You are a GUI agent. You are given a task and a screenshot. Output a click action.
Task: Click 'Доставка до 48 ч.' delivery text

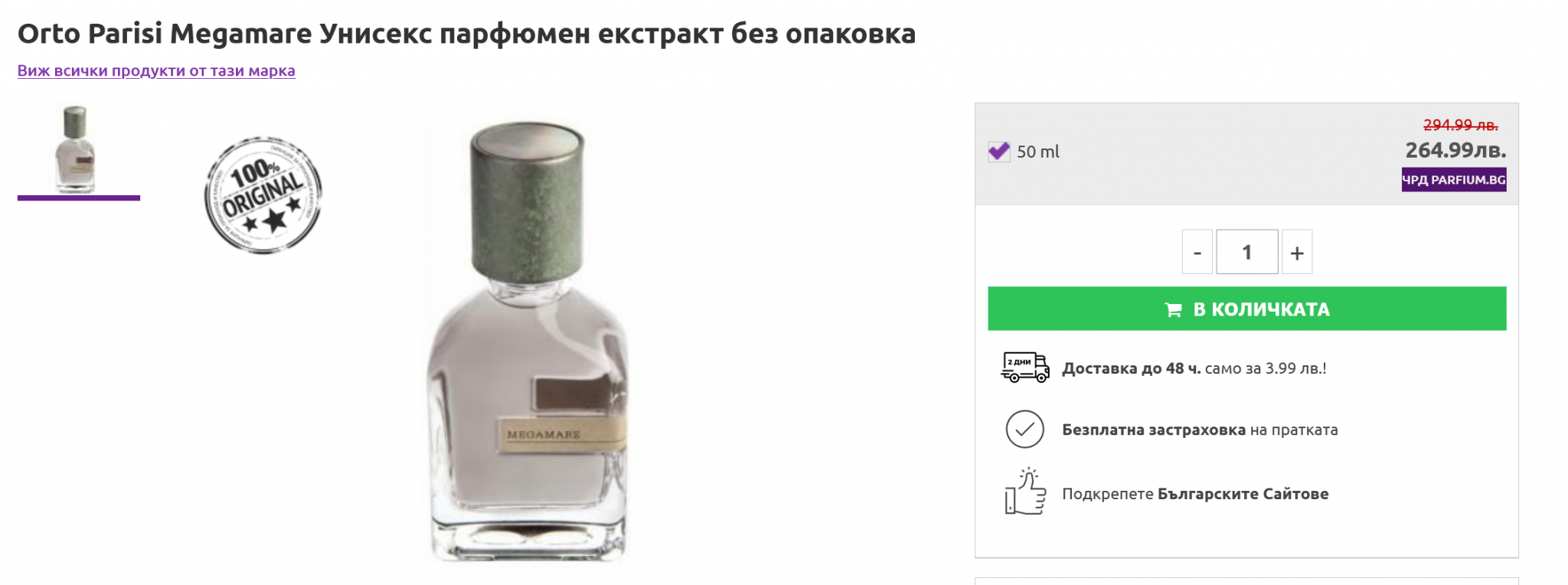point(1131,368)
